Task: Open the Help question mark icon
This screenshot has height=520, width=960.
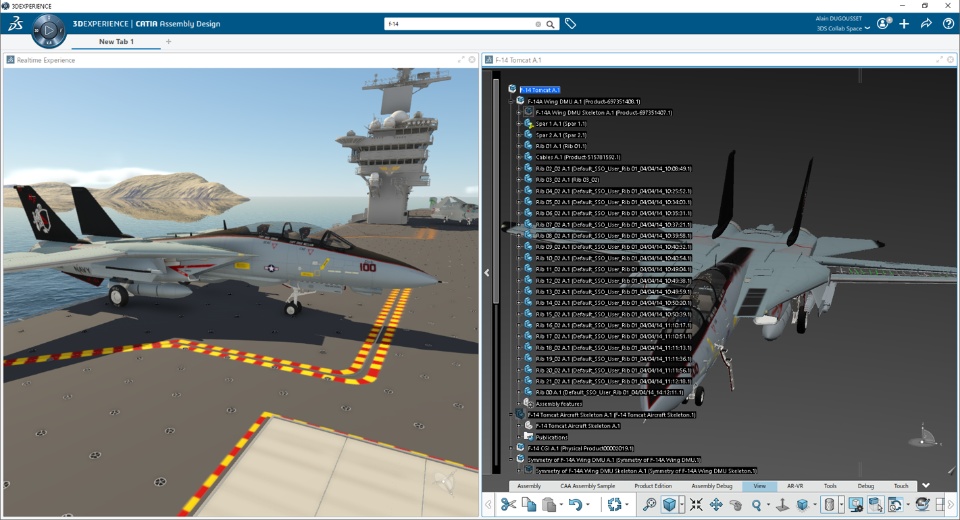Action: coord(948,23)
